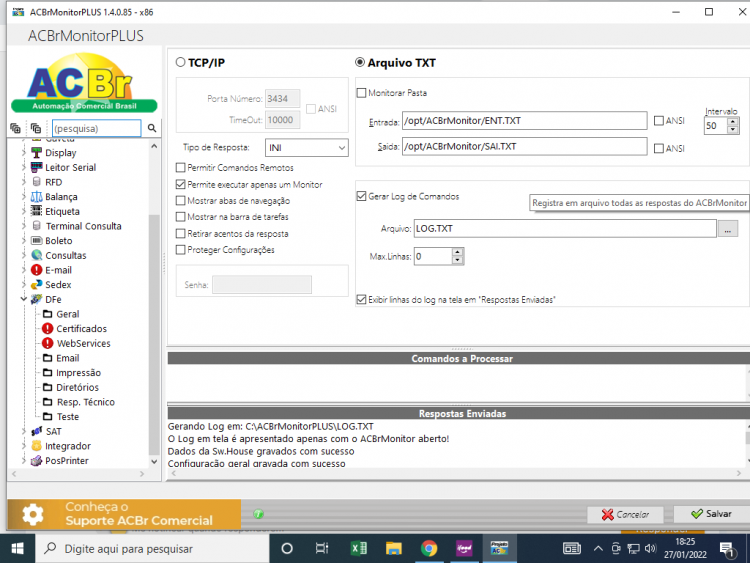Open the Impressão item under DFe

pos(78,373)
